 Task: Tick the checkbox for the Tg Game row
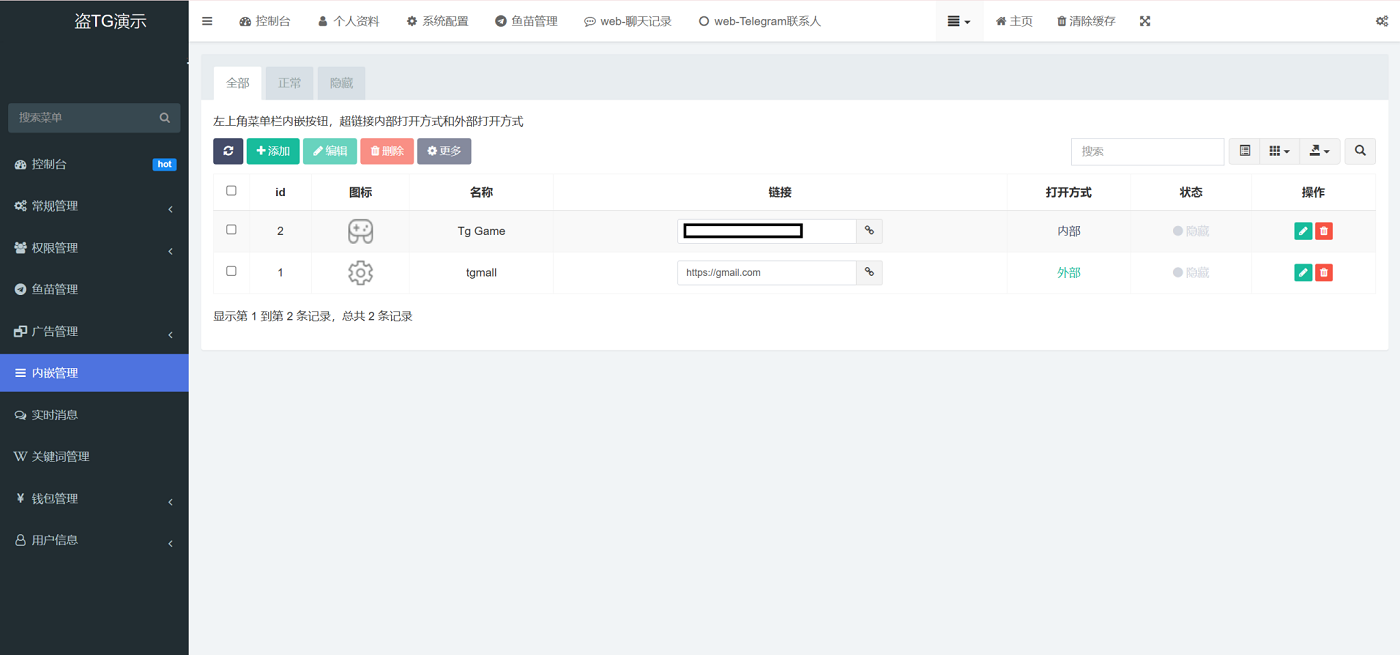tap(231, 230)
